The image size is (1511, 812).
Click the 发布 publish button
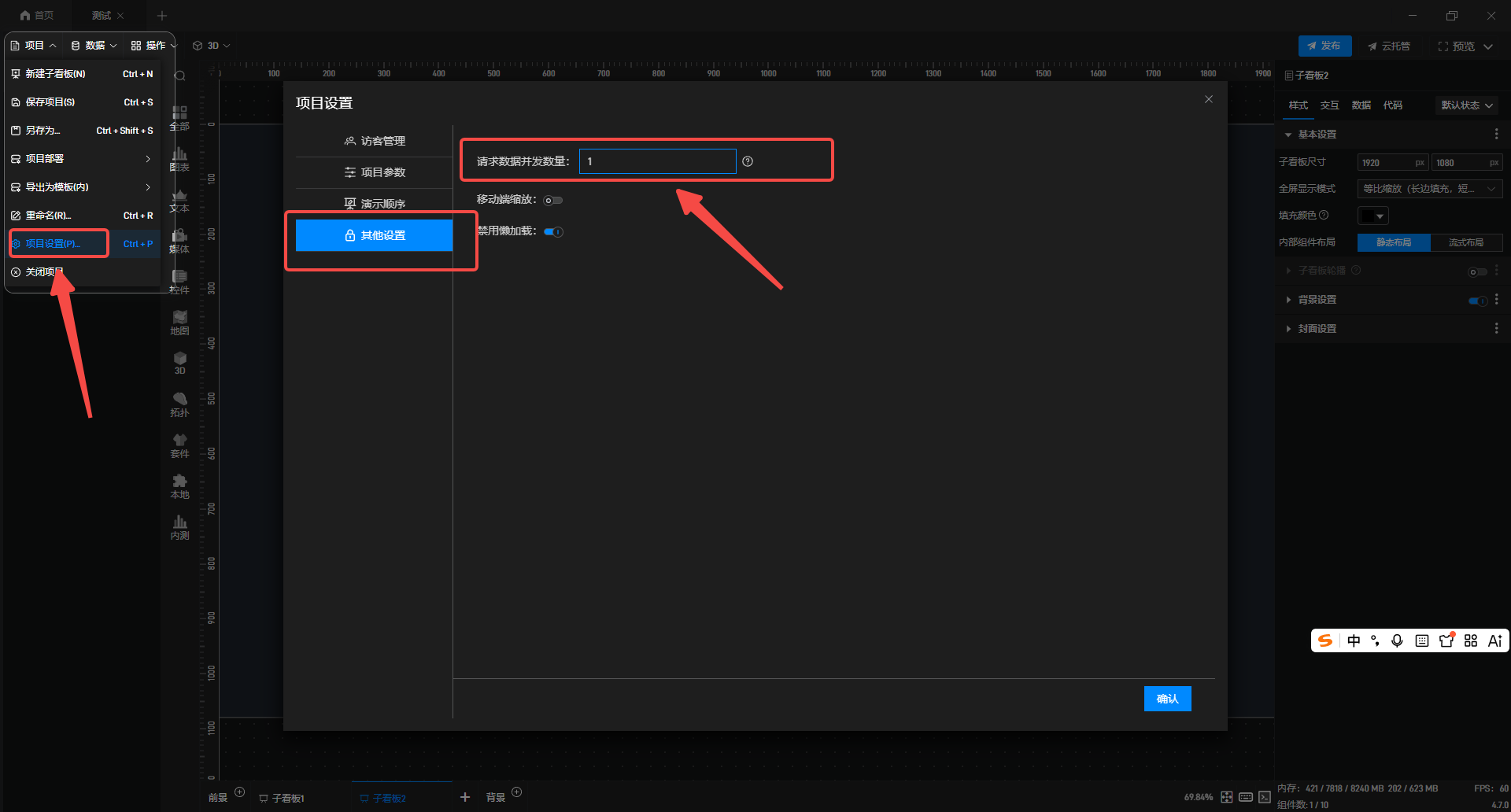pos(1324,46)
